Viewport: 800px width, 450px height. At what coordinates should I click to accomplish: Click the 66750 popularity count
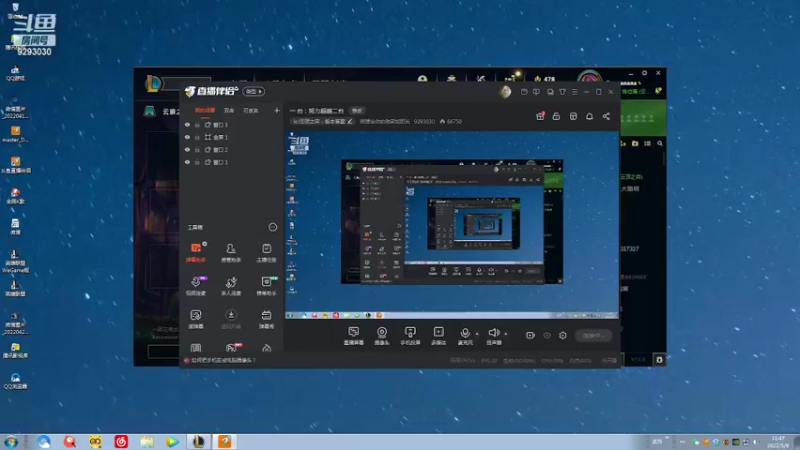tap(451, 121)
